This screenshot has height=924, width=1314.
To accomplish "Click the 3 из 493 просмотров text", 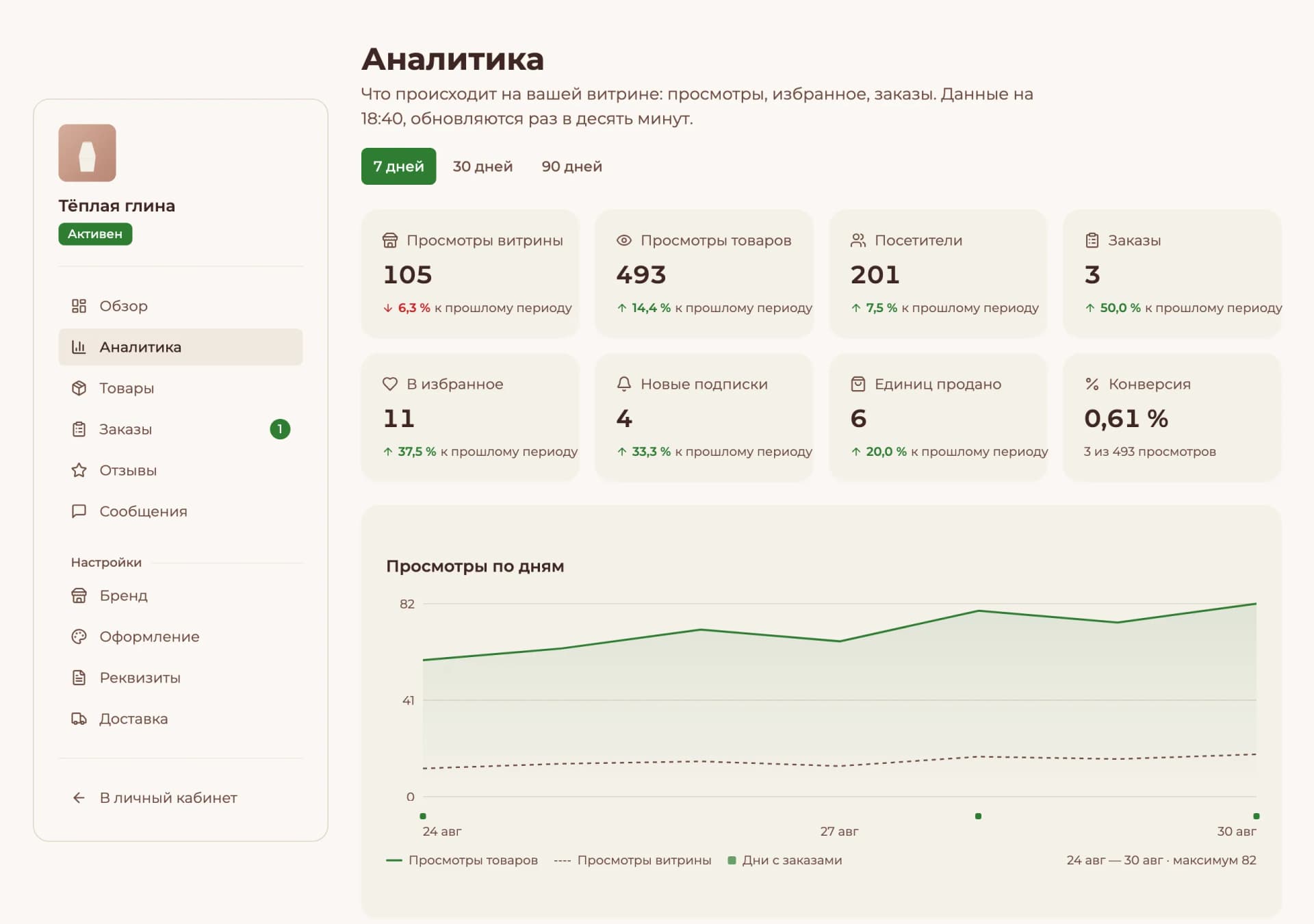I will point(1150,452).
